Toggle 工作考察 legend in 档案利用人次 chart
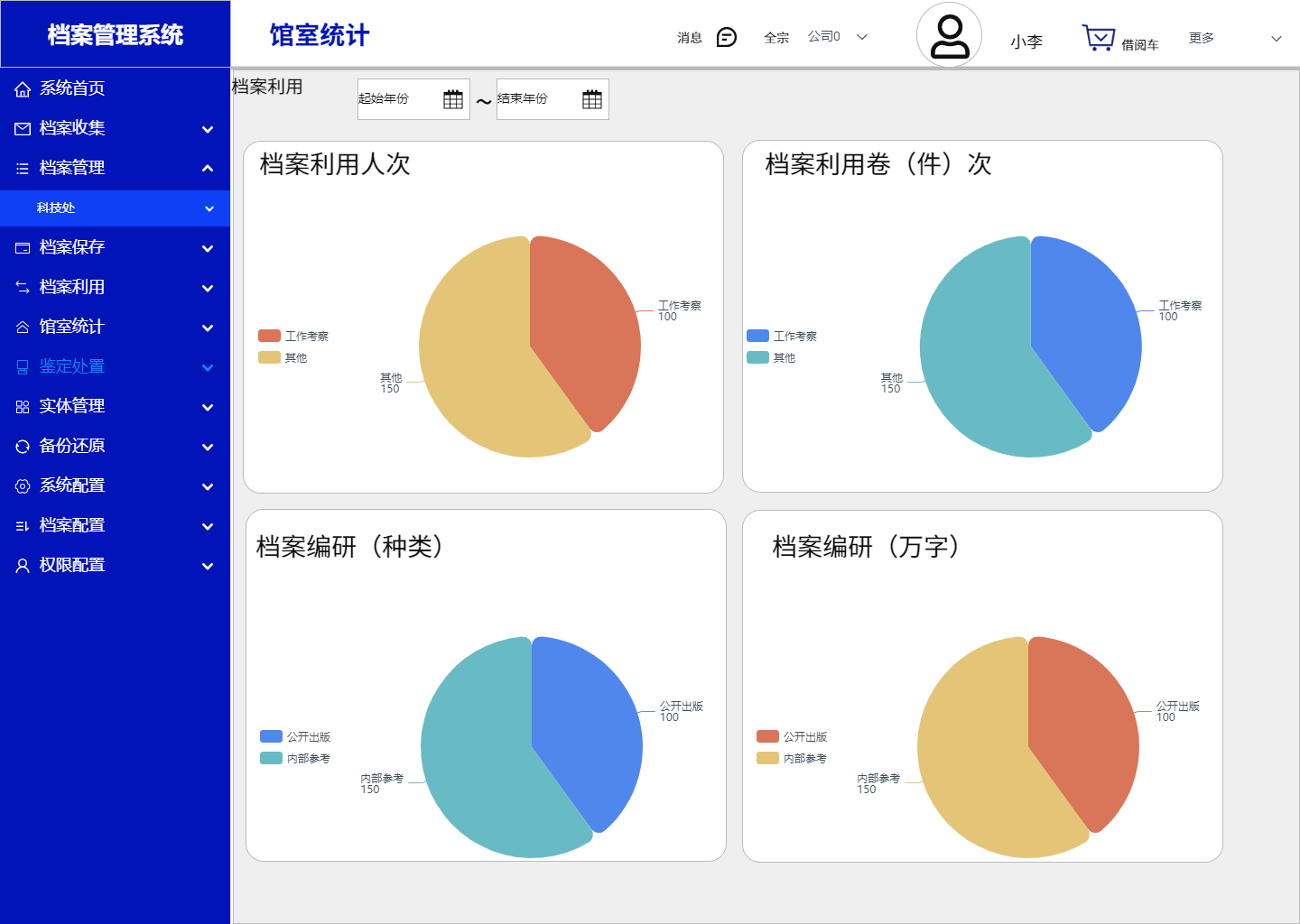The width and height of the screenshot is (1300, 924). pyautogui.click(x=293, y=336)
